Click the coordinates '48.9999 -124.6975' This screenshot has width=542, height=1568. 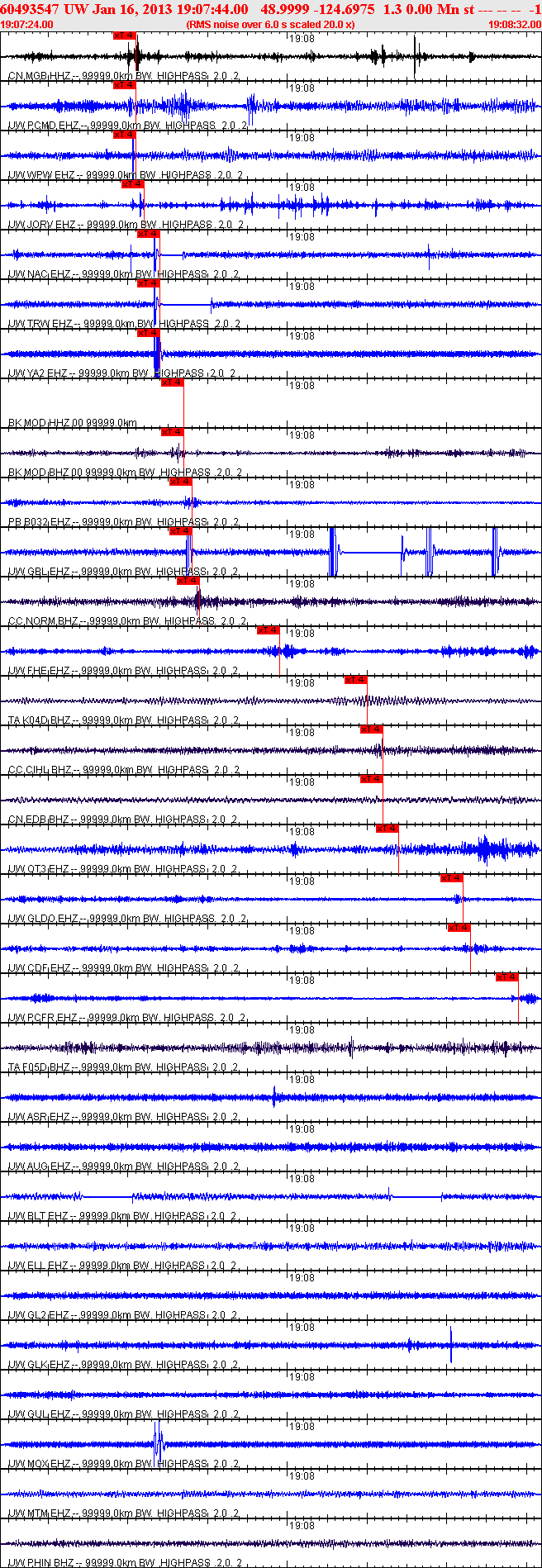[316, 9]
